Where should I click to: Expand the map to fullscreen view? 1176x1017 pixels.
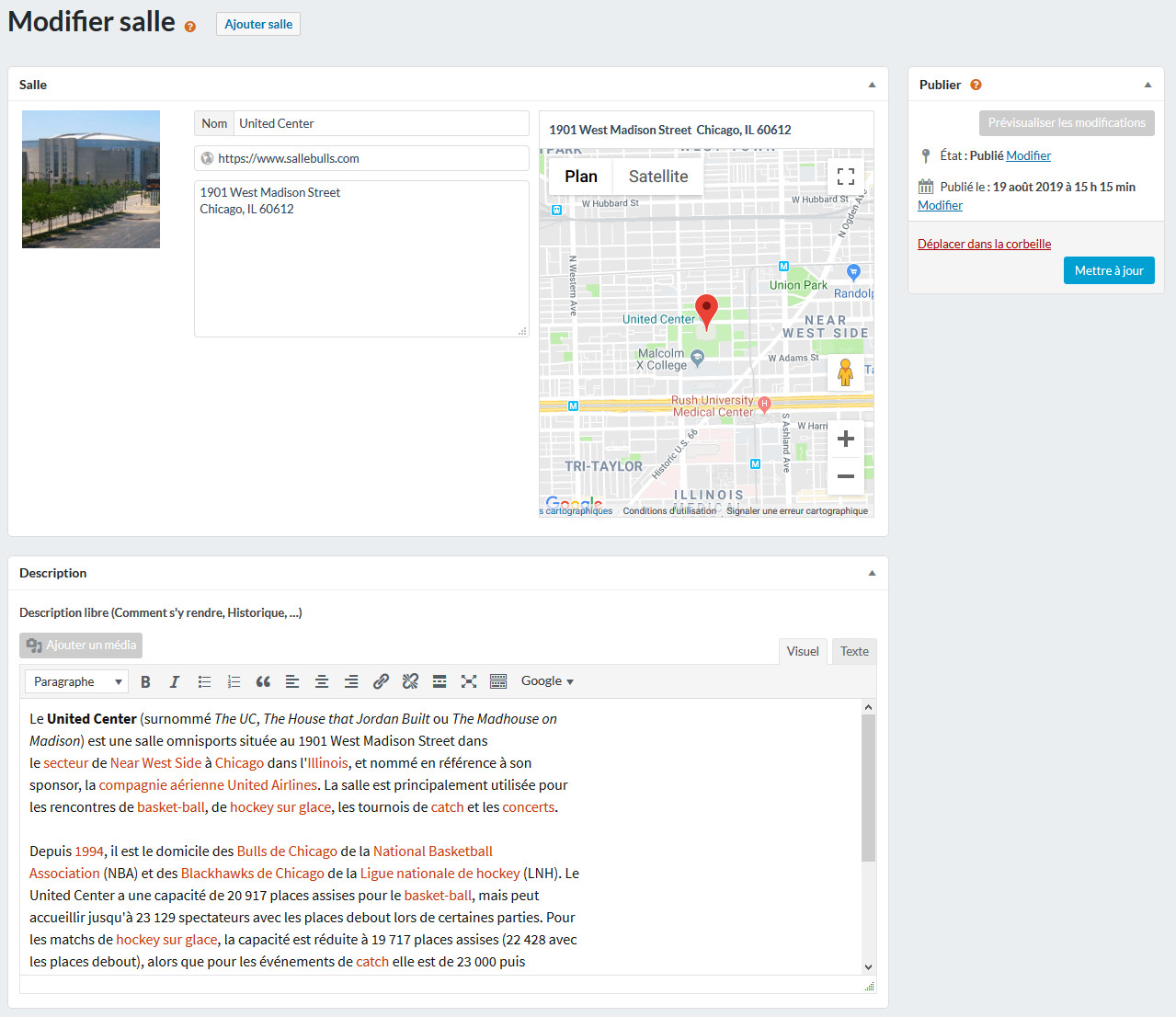[846, 177]
